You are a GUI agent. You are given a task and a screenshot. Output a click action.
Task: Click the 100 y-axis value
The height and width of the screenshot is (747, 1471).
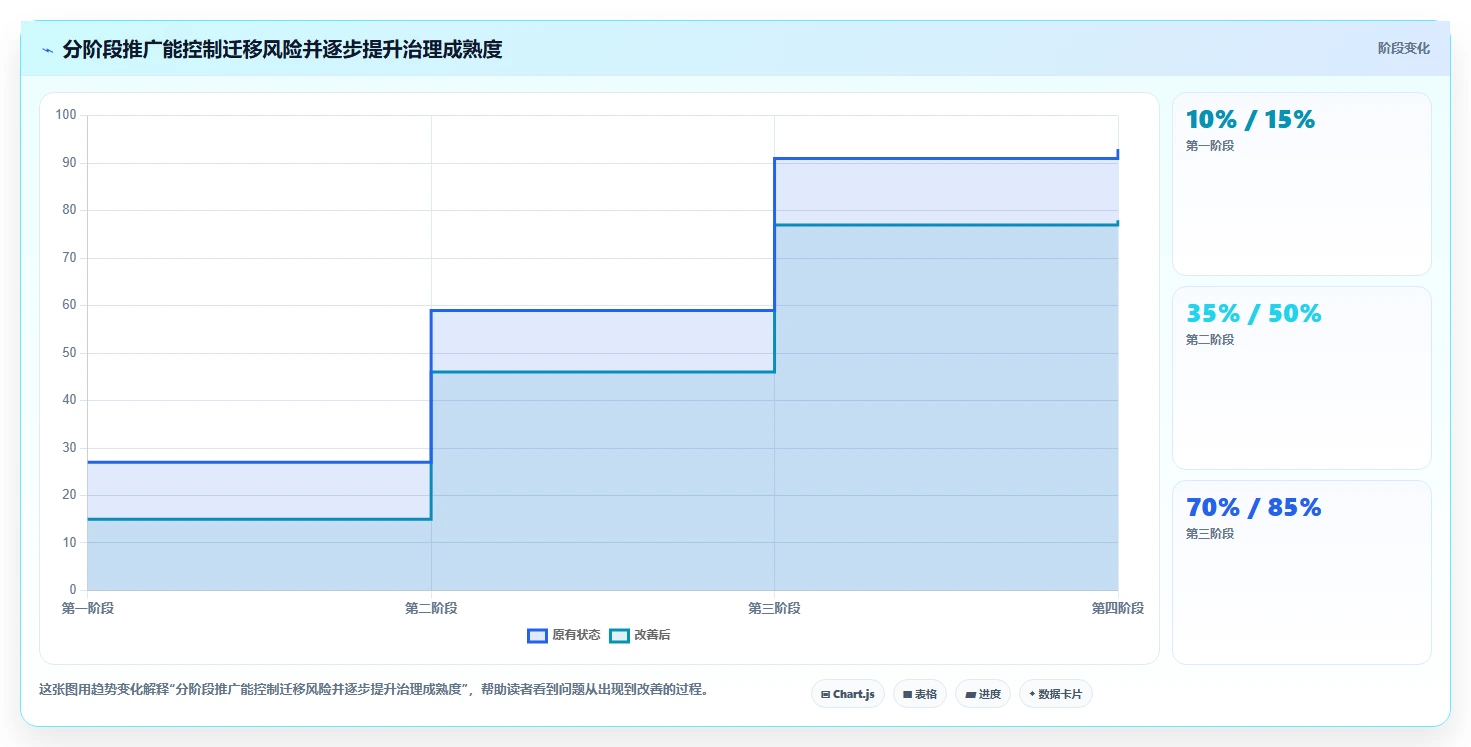[66, 115]
